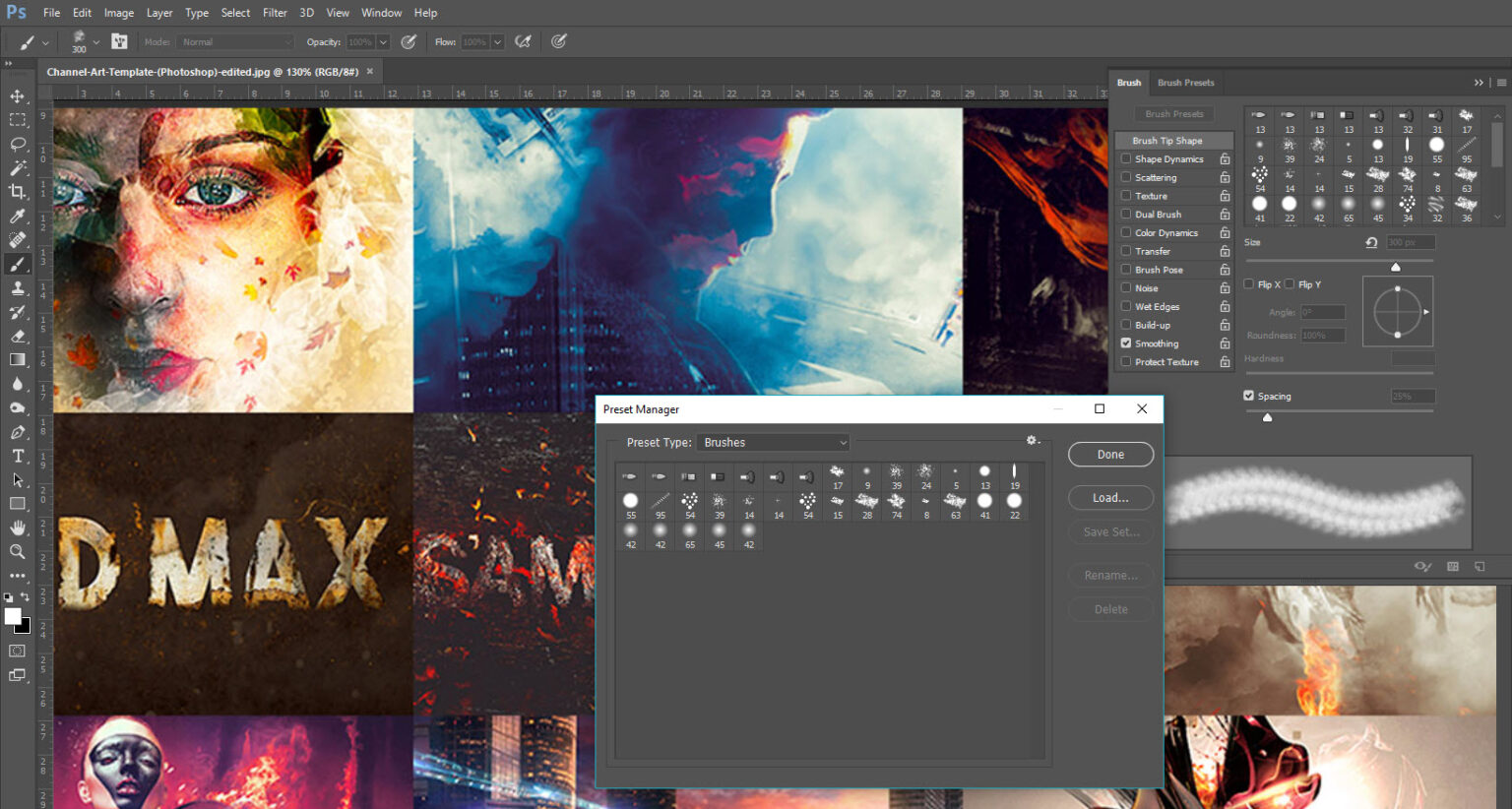1512x809 pixels.
Task: Check the Flip X option
Action: [x=1249, y=284]
